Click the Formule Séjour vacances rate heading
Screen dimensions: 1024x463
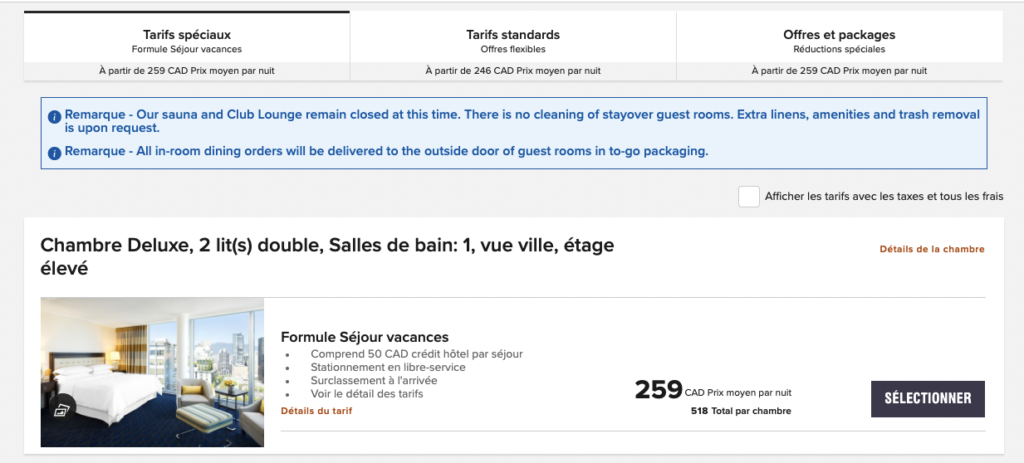click(365, 337)
